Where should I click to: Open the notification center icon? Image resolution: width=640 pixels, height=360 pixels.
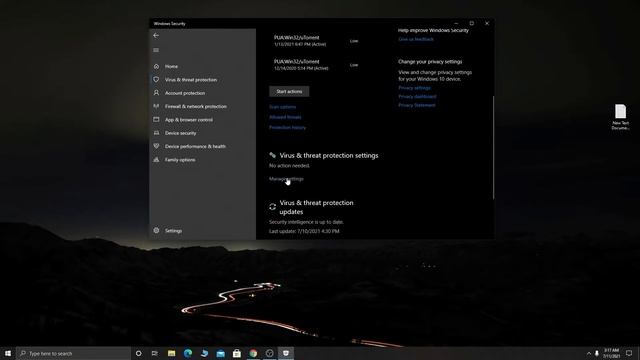pos(629,353)
